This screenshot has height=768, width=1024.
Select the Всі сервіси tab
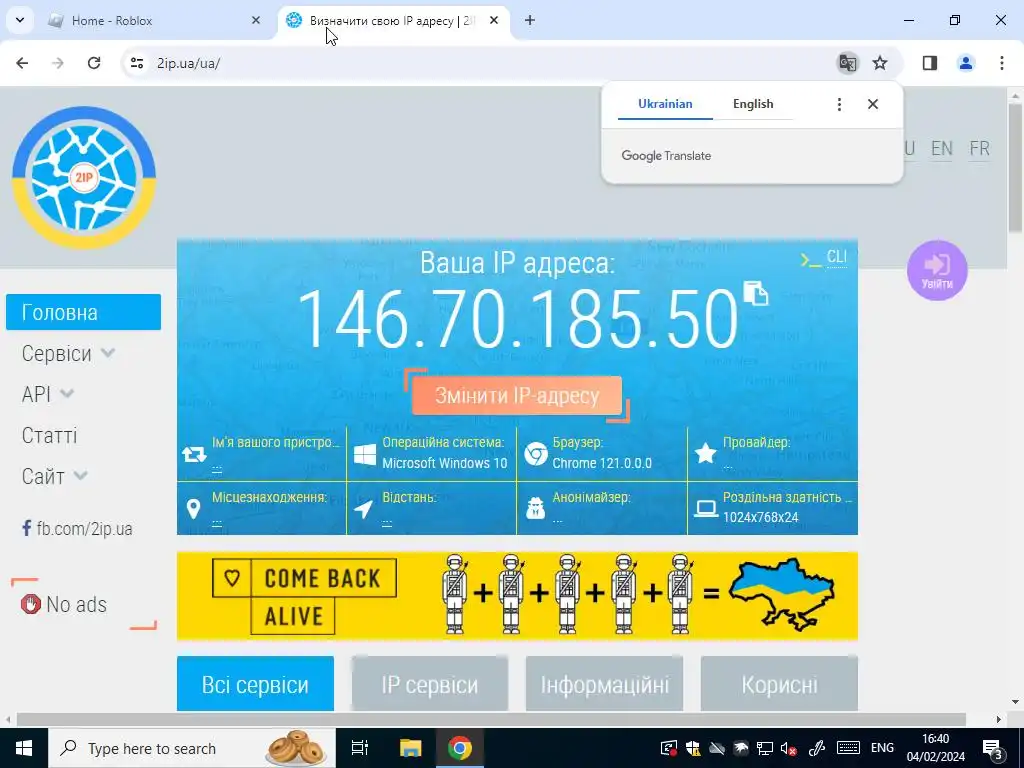pyautogui.click(x=255, y=684)
